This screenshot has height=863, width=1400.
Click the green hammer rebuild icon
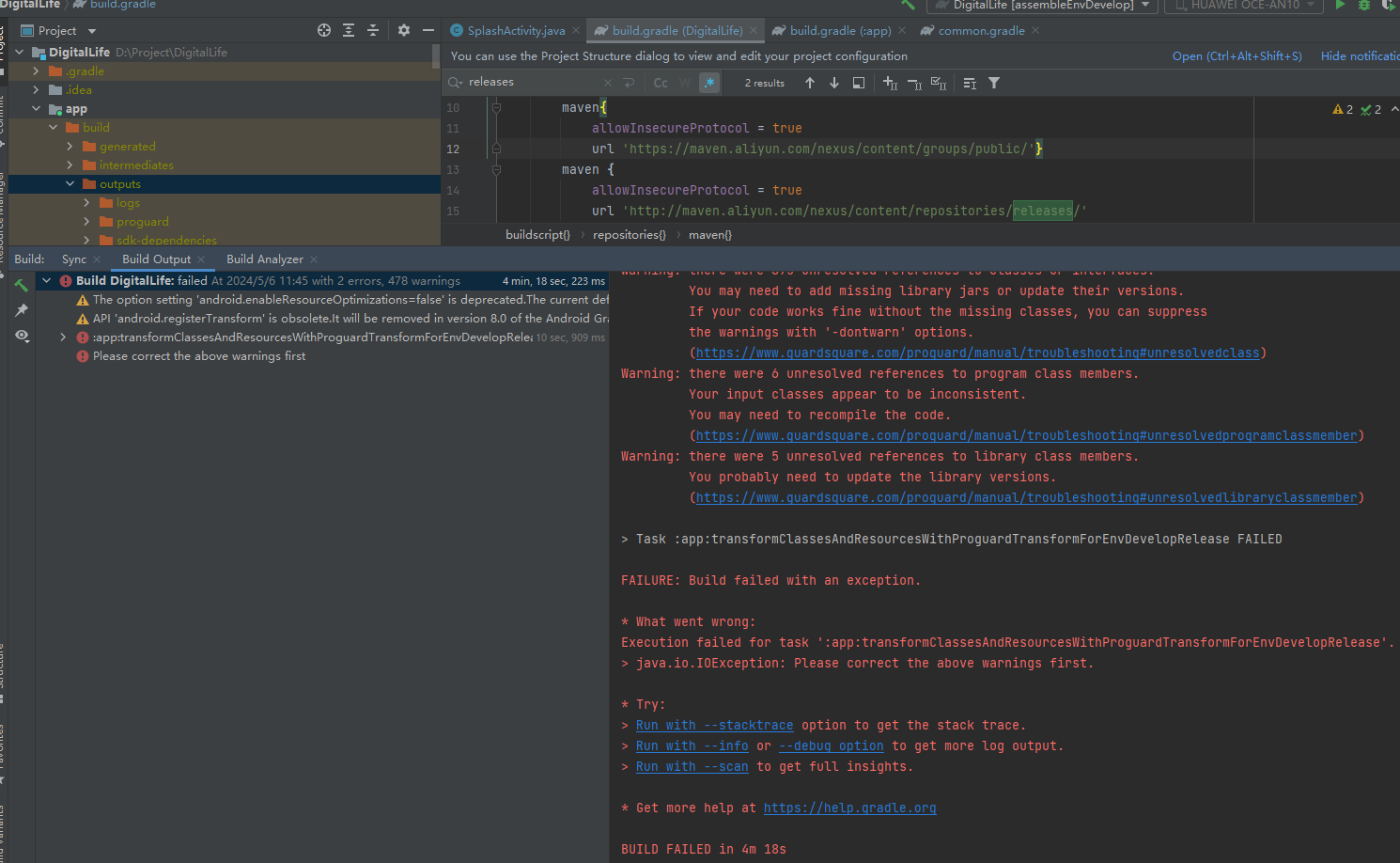(x=22, y=285)
